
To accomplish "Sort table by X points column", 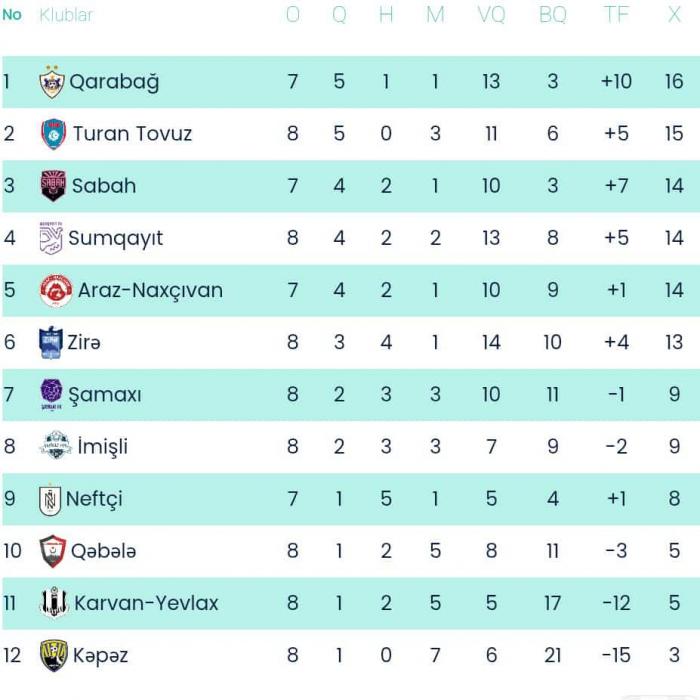I will point(674,15).
